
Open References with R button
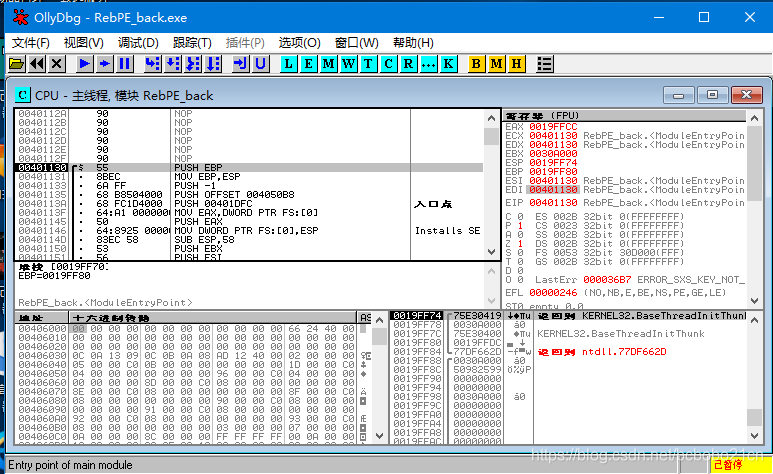point(408,64)
